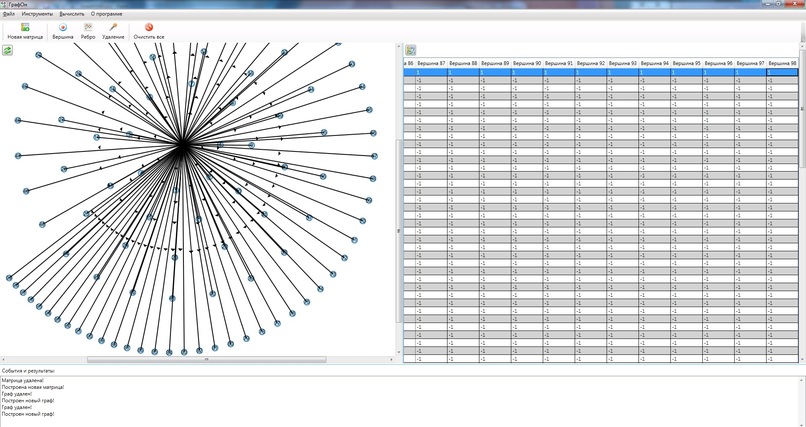Click column header Вершина 96
Screen dimensions: 806x427
718,63
